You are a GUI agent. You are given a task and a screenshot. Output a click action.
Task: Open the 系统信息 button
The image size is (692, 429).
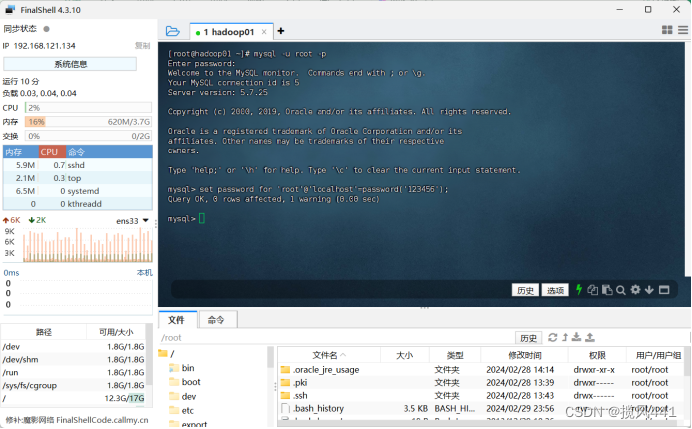pyautogui.click(x=70, y=64)
